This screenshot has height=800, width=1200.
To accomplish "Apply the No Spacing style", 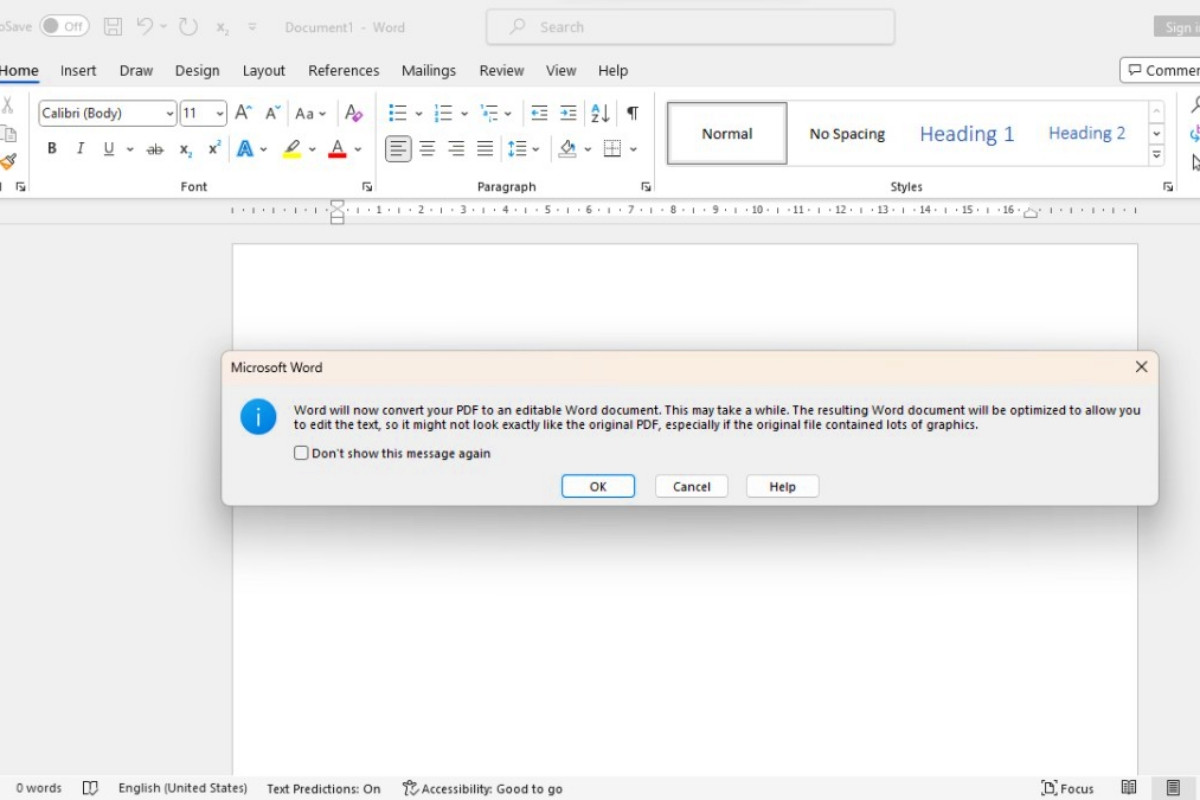I will [847, 133].
